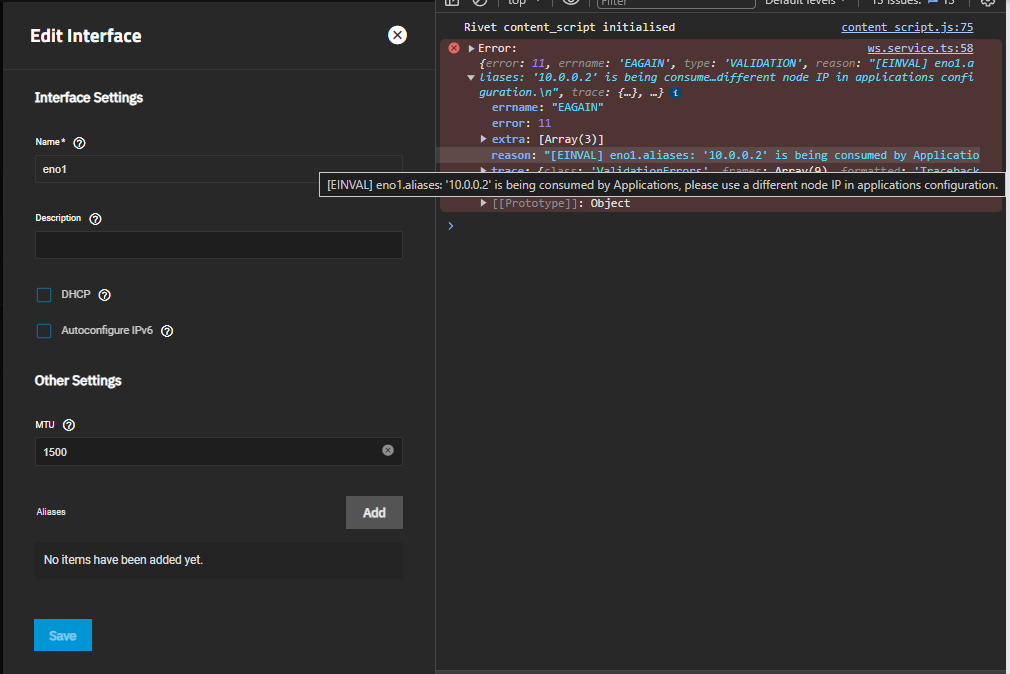Add a new alias
The width and height of the screenshot is (1010, 674).
point(374,512)
